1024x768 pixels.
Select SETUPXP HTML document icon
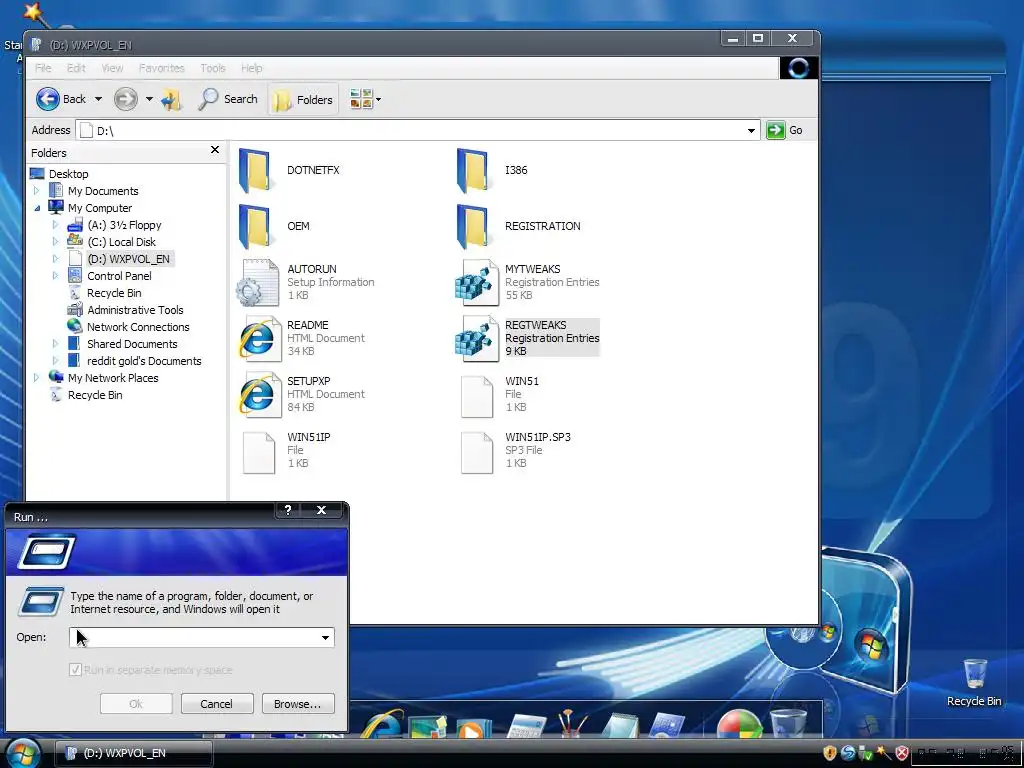point(259,394)
